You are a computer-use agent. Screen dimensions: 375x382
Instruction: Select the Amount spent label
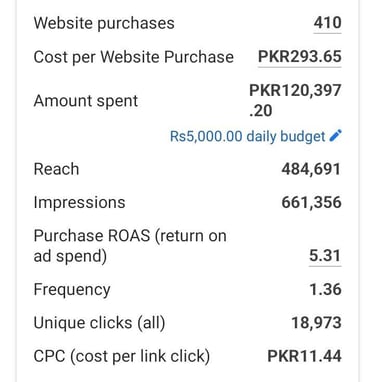tap(86, 101)
